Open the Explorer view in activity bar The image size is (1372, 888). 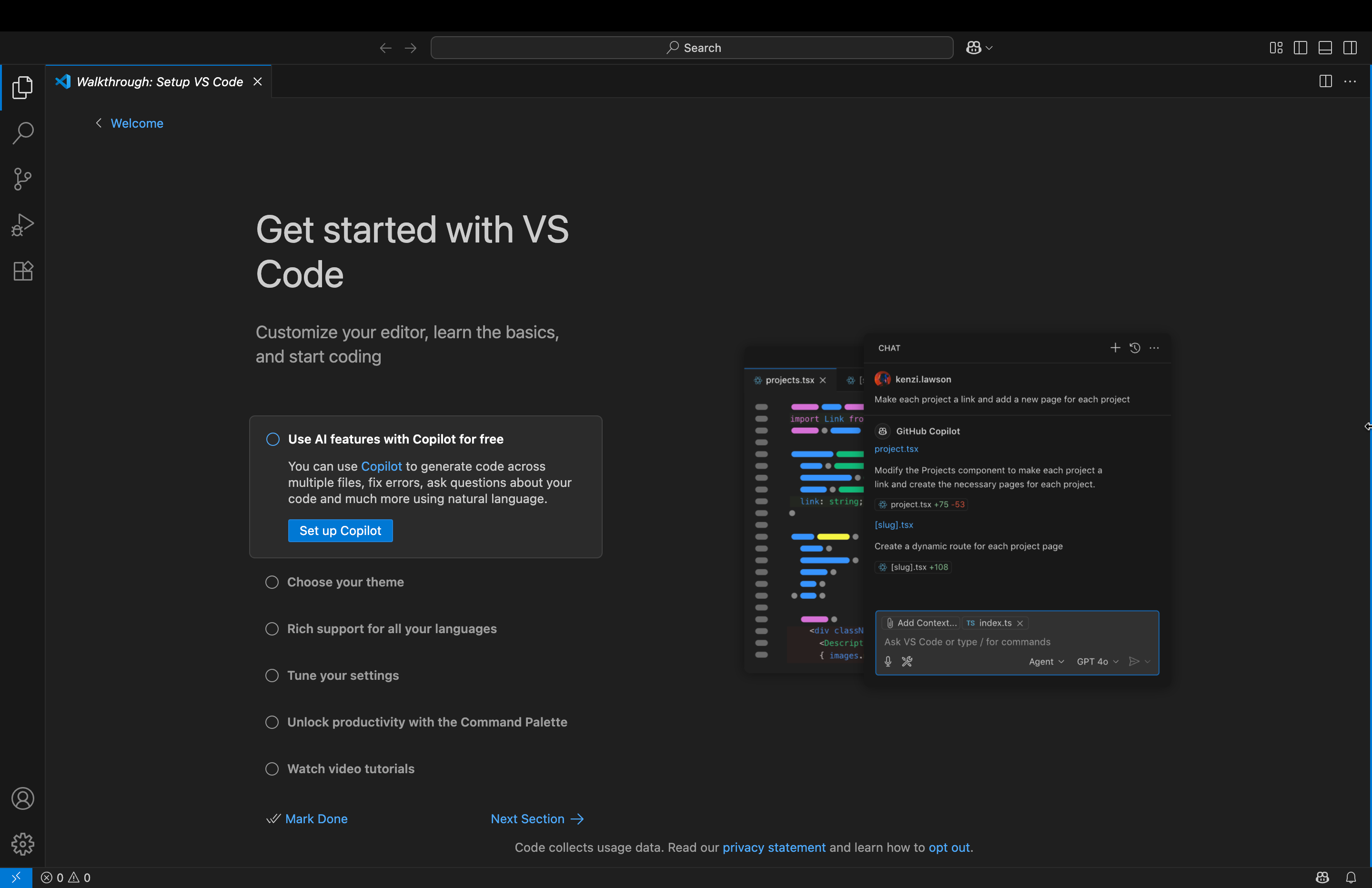pyautogui.click(x=22, y=87)
